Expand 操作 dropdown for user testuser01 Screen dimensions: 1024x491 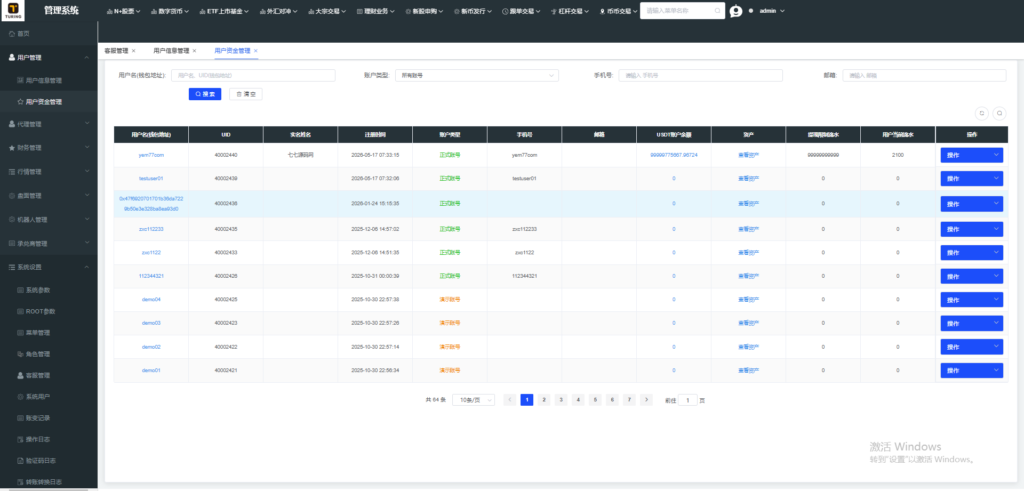click(x=971, y=178)
